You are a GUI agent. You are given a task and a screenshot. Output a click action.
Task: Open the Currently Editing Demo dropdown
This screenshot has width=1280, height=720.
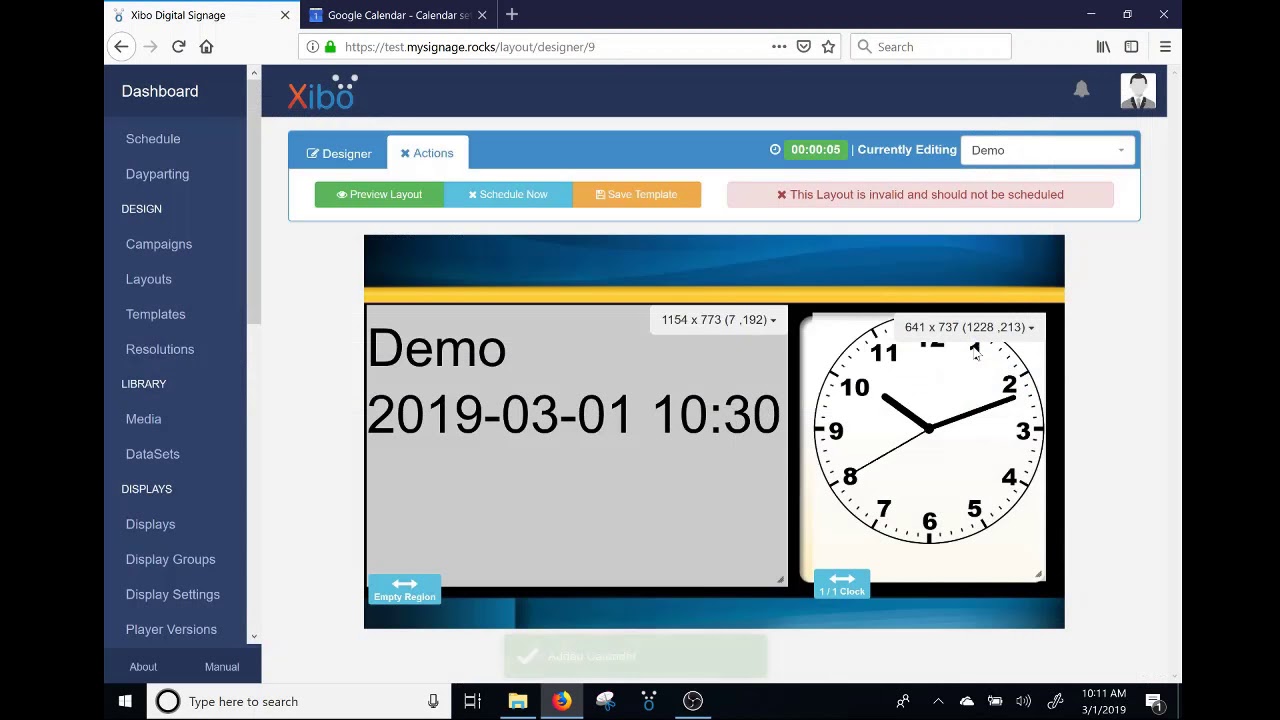1048,150
